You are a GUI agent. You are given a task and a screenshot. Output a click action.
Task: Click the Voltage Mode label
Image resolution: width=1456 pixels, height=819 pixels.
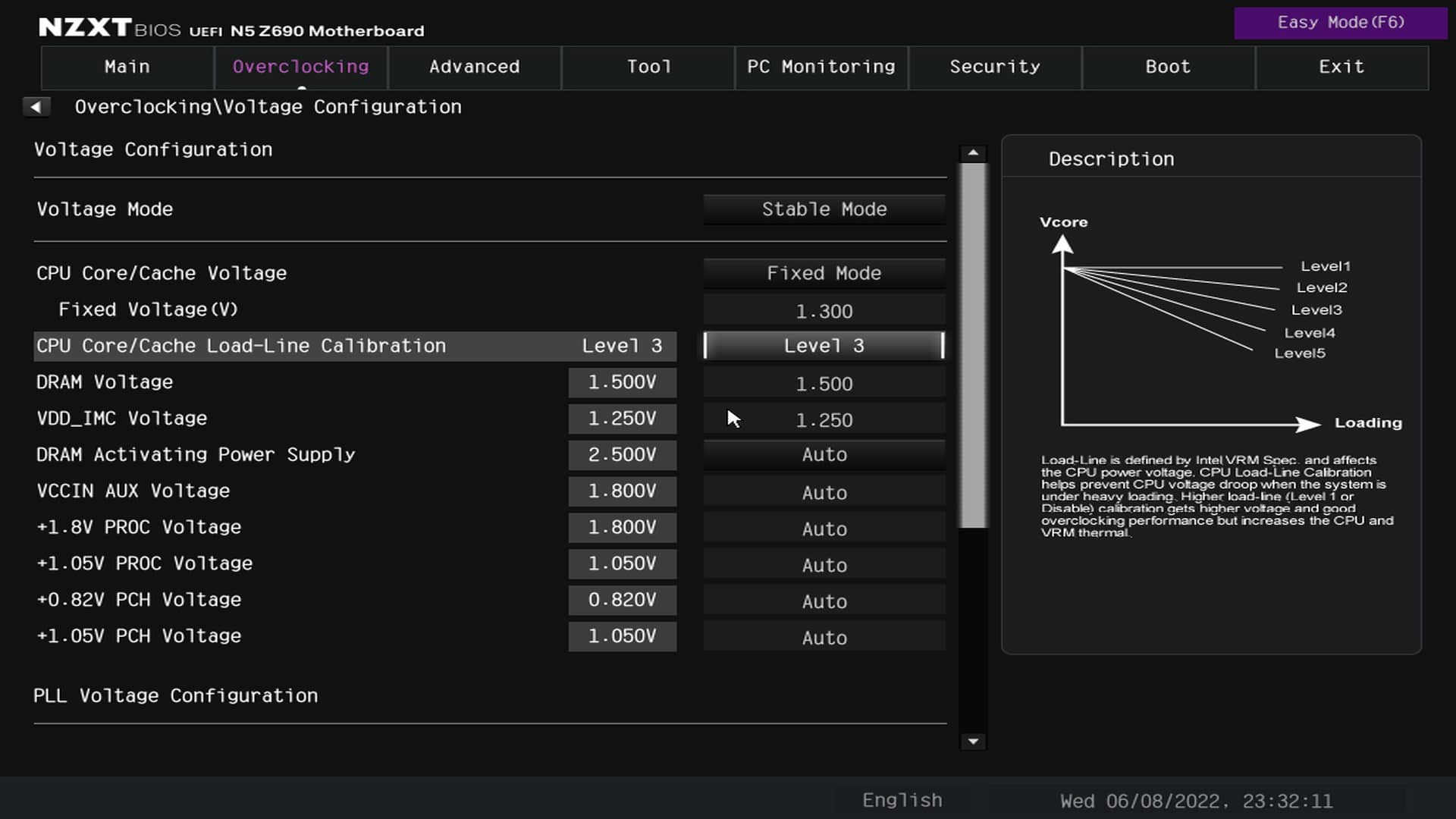(x=105, y=209)
